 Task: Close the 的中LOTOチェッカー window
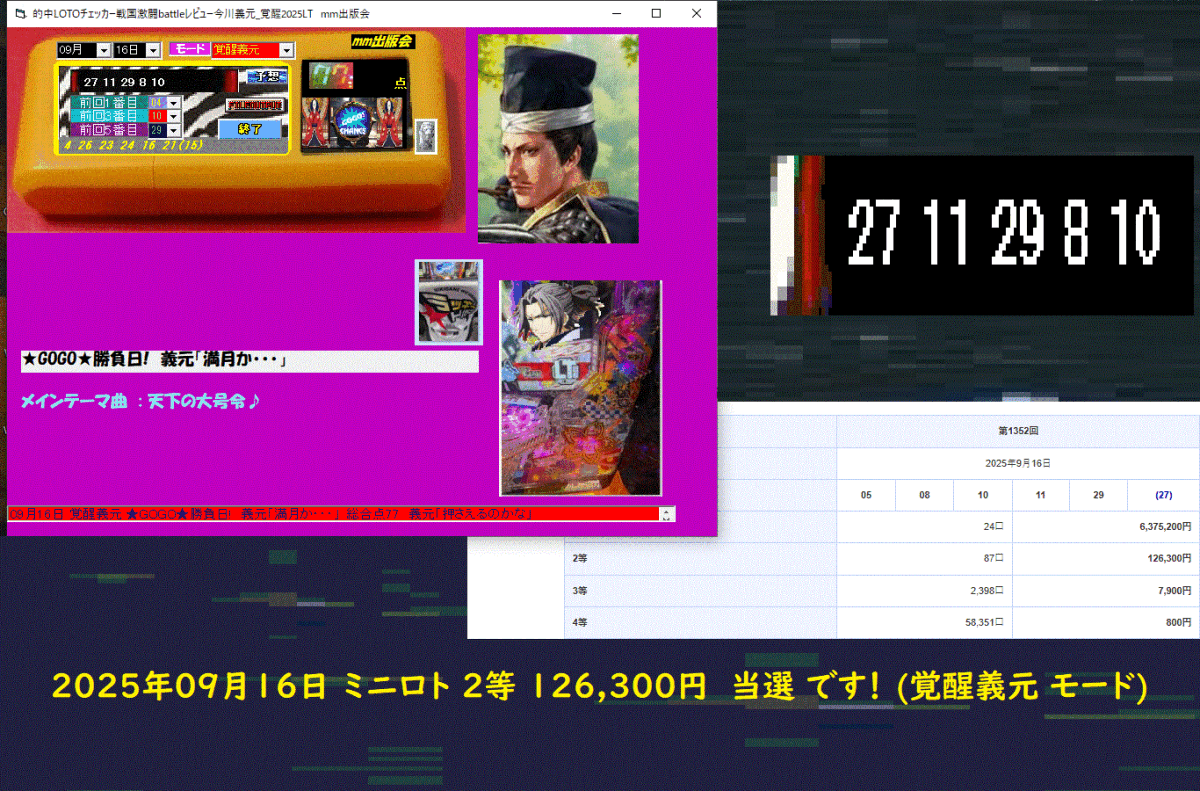[x=697, y=14]
